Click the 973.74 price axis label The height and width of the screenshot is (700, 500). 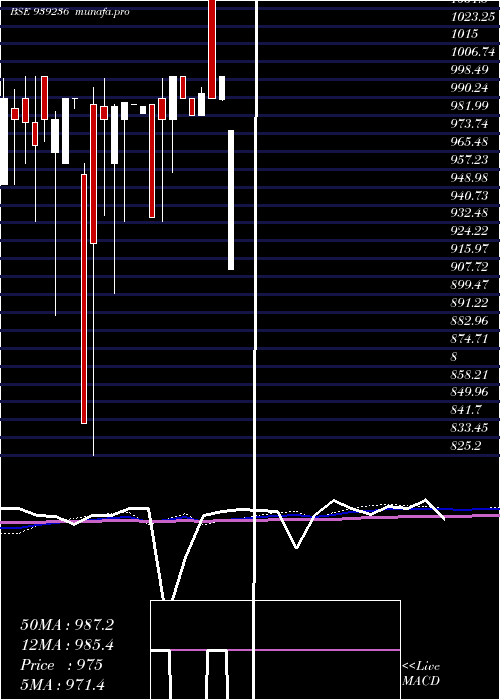[x=469, y=124]
